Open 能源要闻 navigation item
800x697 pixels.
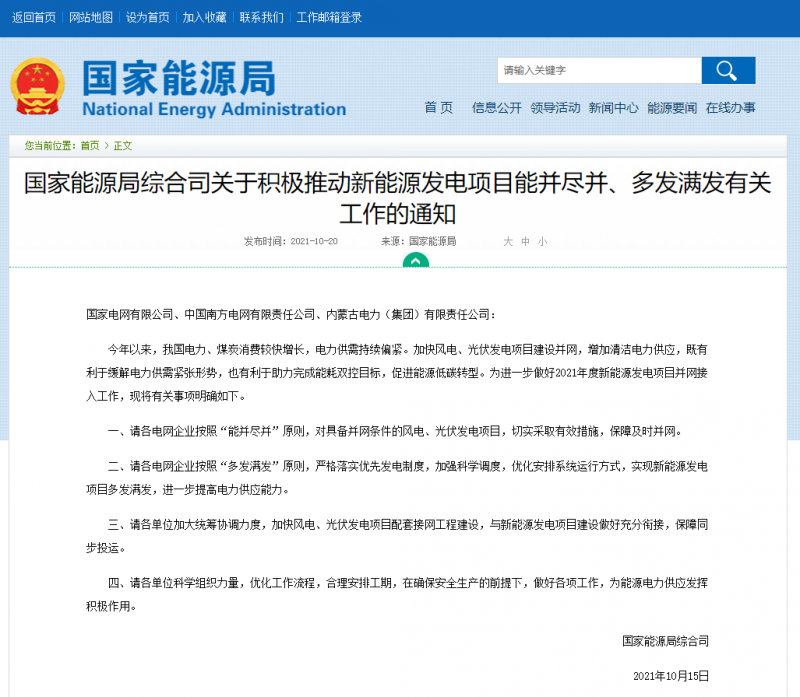672,108
